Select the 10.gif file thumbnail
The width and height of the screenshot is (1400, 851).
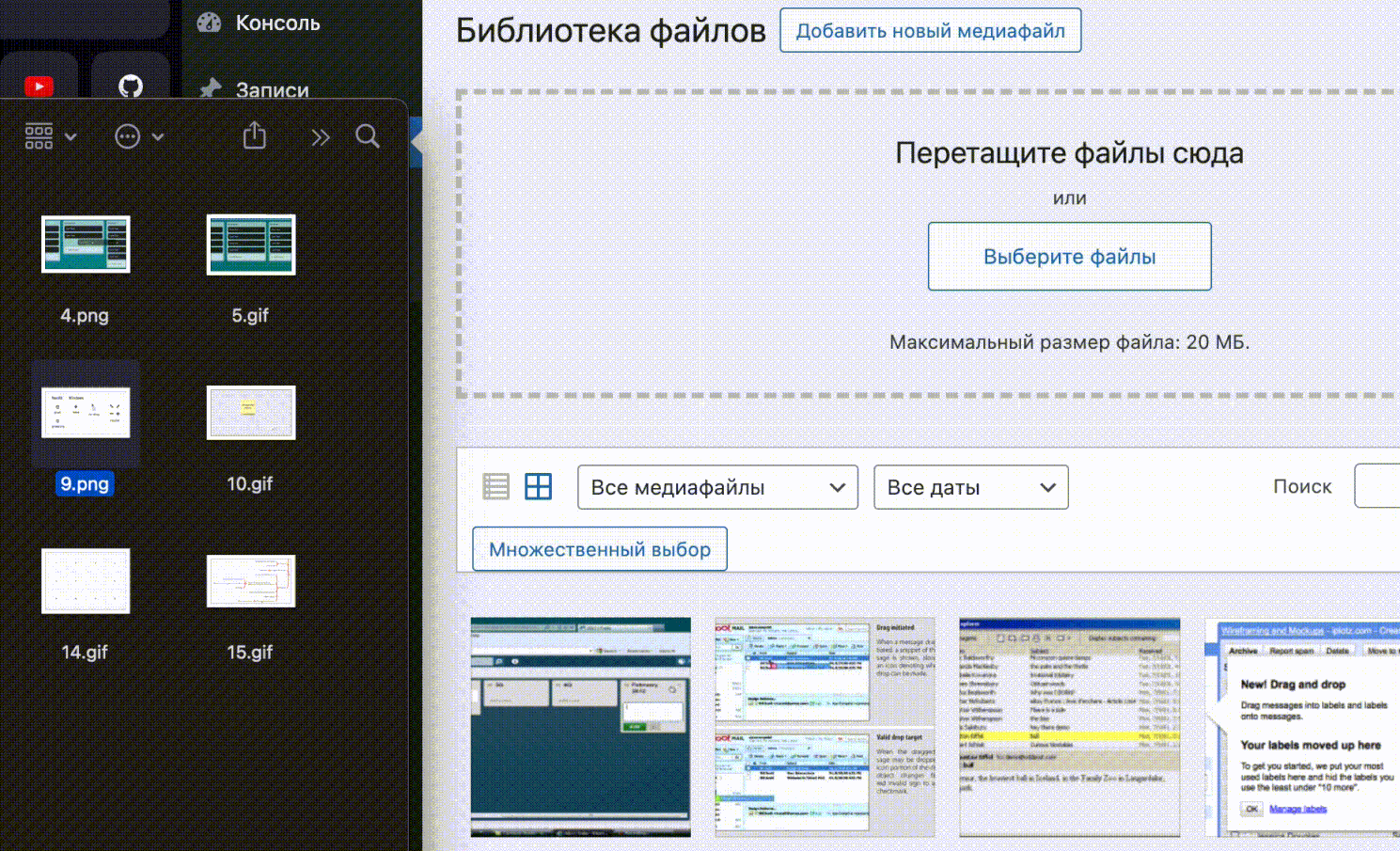[251, 413]
